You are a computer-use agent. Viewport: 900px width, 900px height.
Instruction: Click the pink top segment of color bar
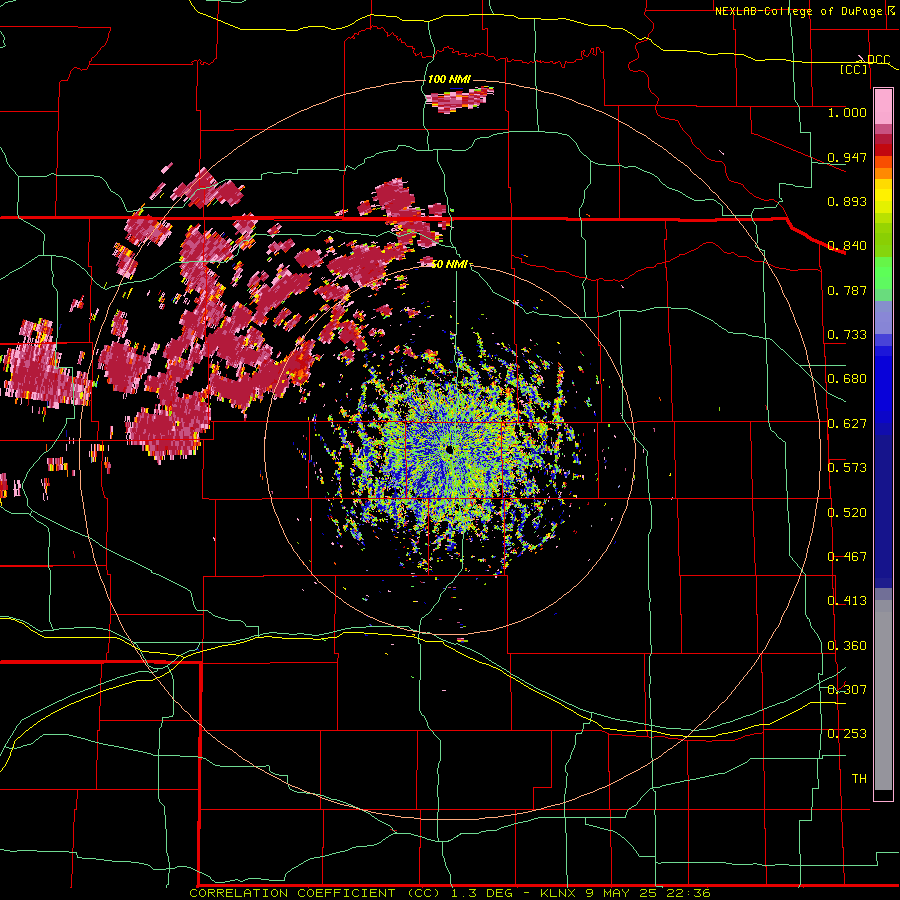883,106
